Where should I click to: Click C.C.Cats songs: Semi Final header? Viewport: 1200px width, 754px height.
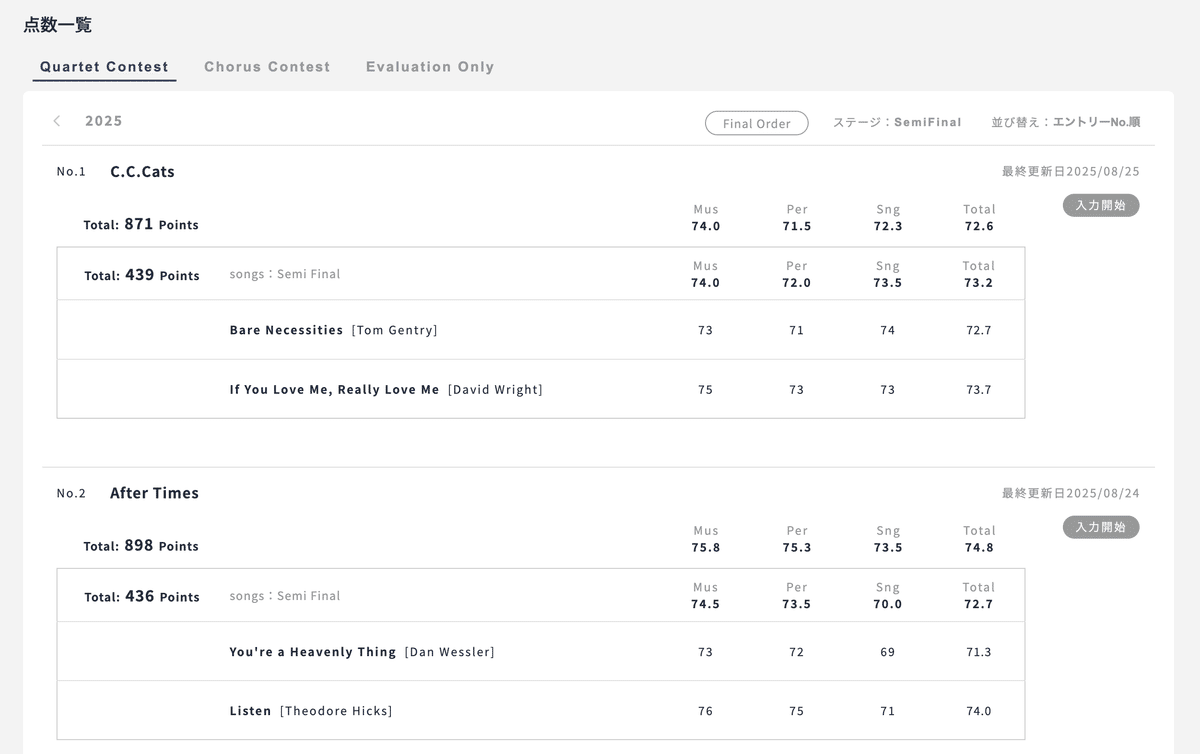point(285,274)
